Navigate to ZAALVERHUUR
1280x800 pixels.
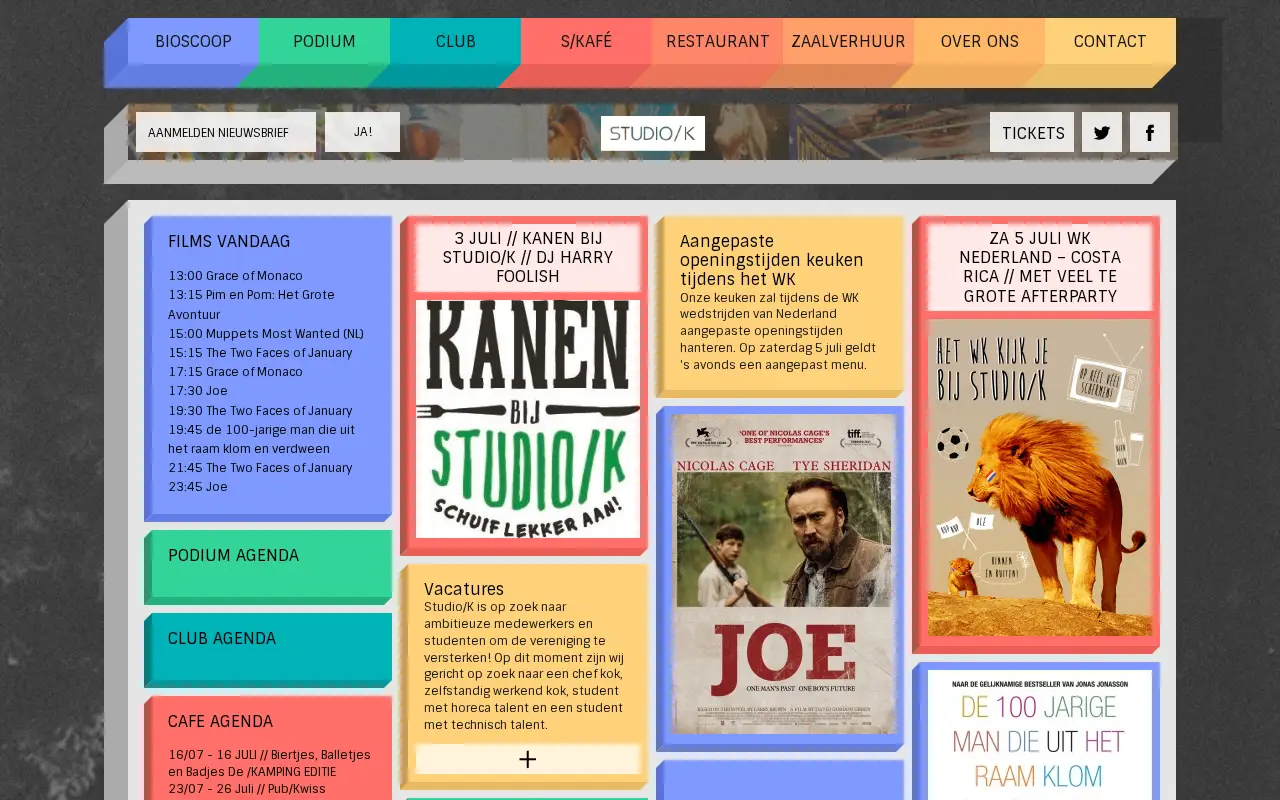[848, 41]
